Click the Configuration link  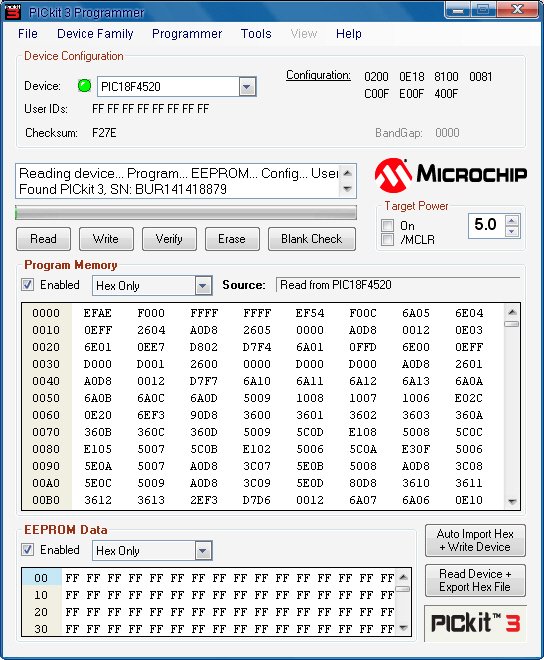(318, 75)
